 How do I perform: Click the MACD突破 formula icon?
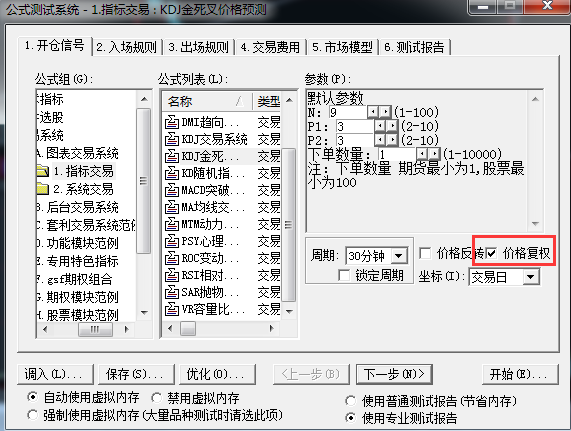pos(172,190)
